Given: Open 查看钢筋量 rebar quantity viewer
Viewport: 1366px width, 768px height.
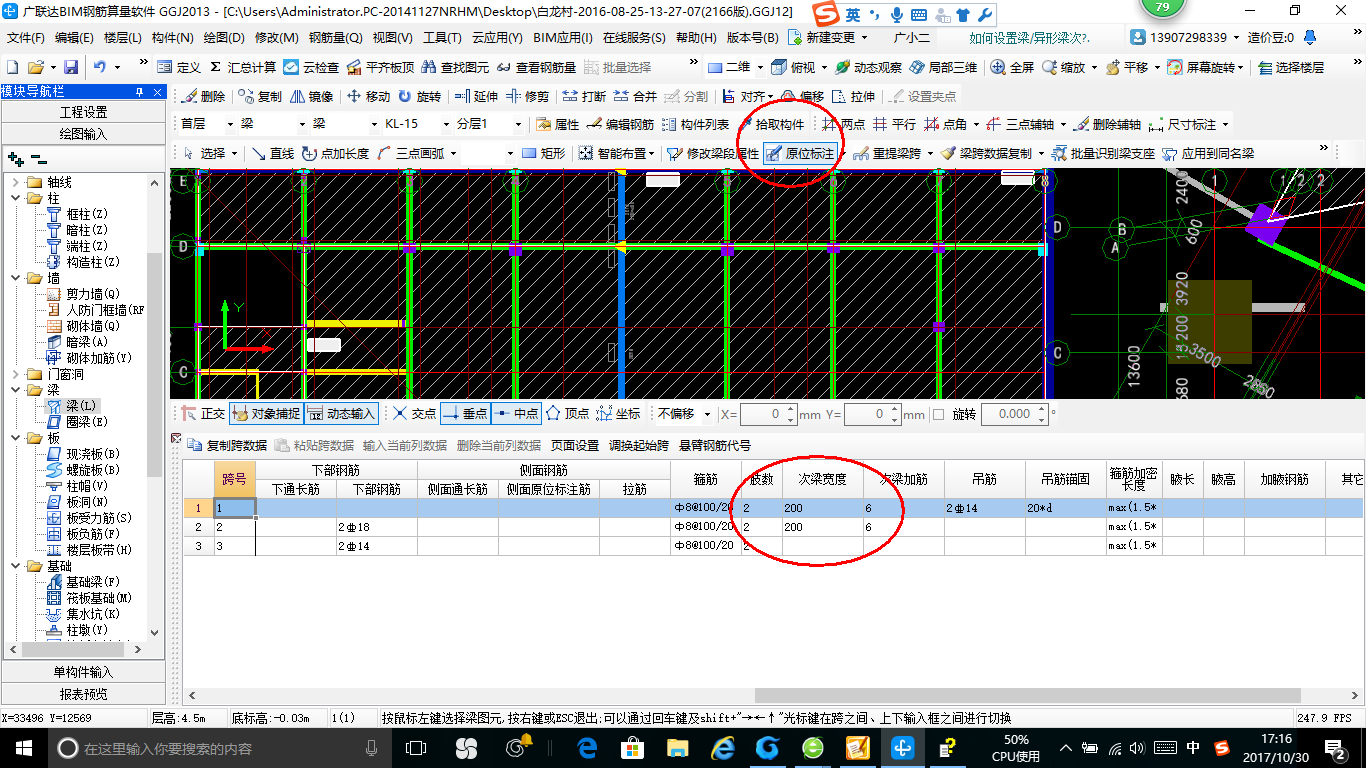Looking at the screenshot, I should pos(536,67).
